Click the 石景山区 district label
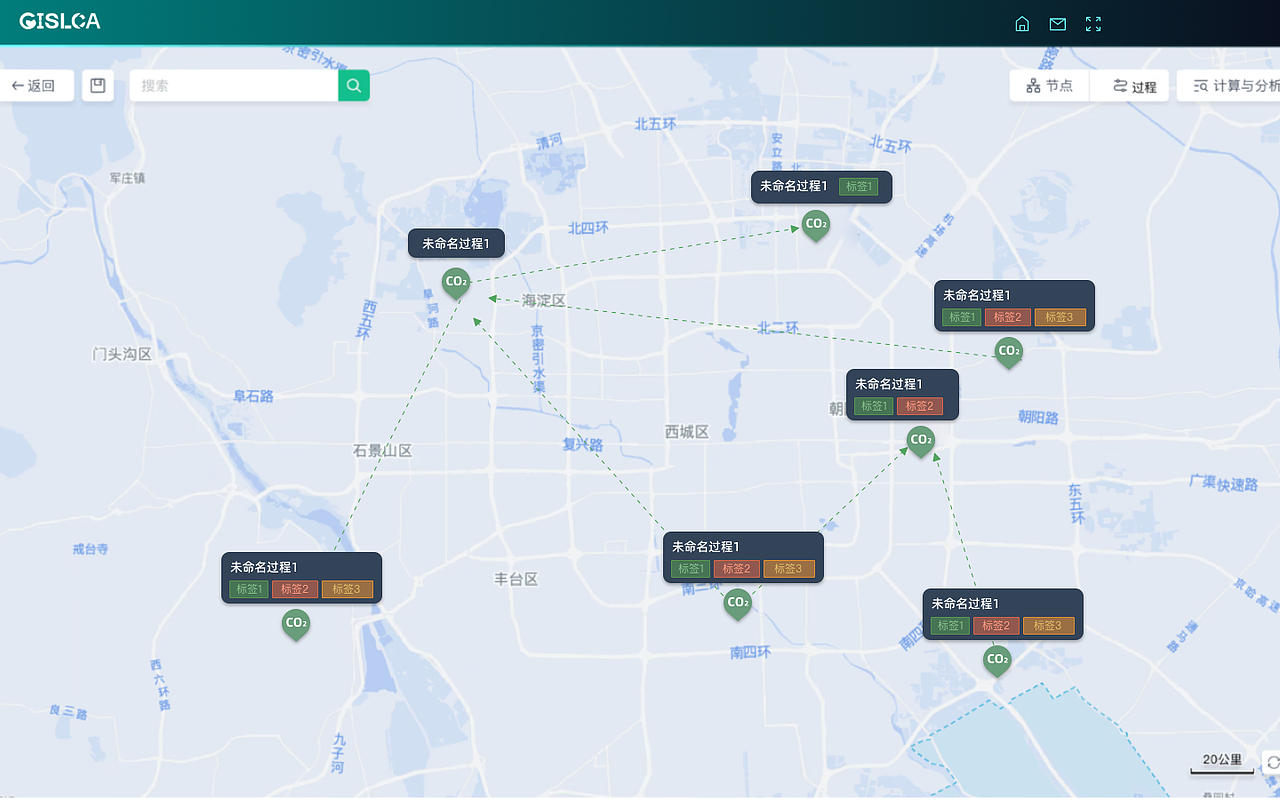 383,451
